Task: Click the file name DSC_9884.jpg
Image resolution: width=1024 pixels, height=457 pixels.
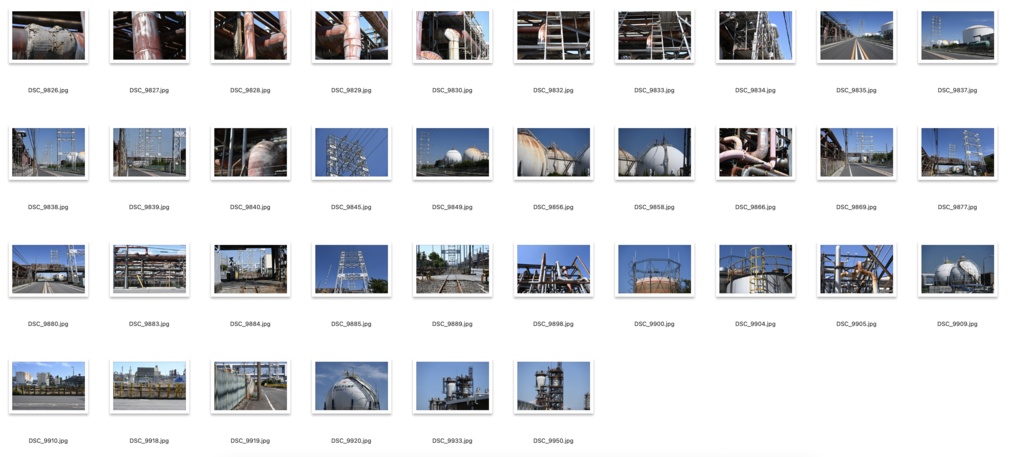Action: [251, 324]
